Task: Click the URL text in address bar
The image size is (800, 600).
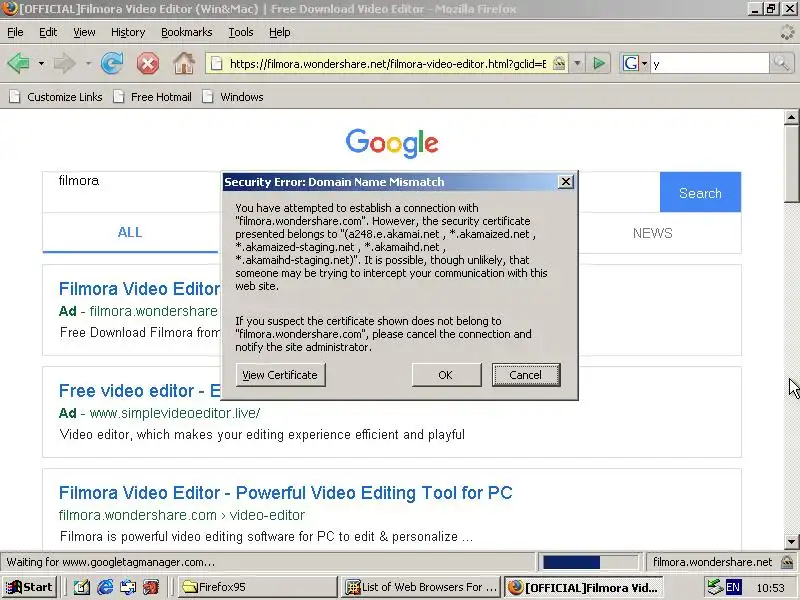Action: (388, 64)
